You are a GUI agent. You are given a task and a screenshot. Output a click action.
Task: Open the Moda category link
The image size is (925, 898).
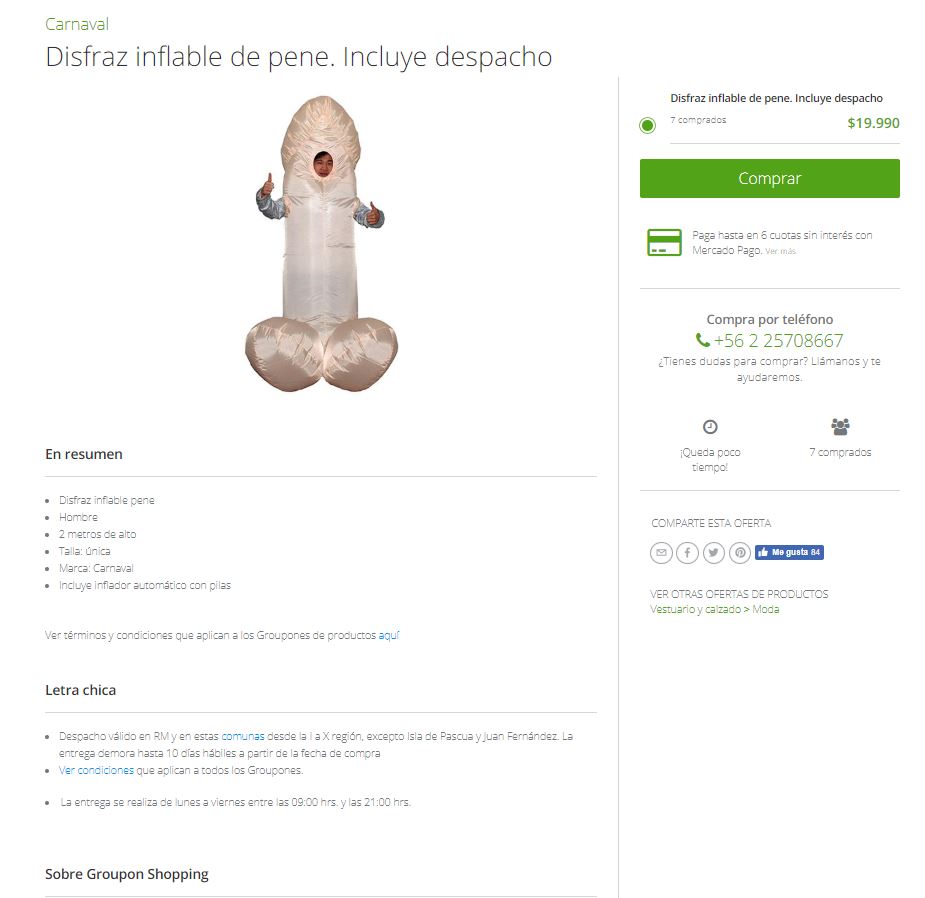pos(766,609)
